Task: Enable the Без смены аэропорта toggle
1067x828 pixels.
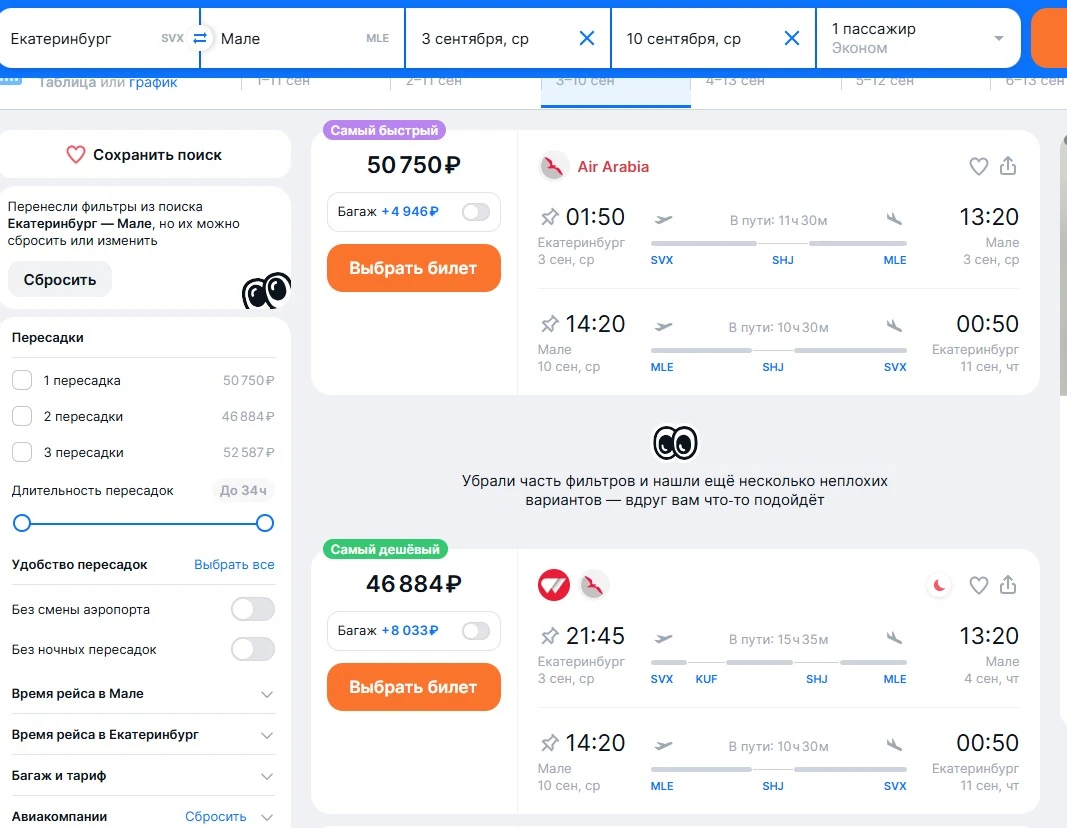Action: point(252,609)
